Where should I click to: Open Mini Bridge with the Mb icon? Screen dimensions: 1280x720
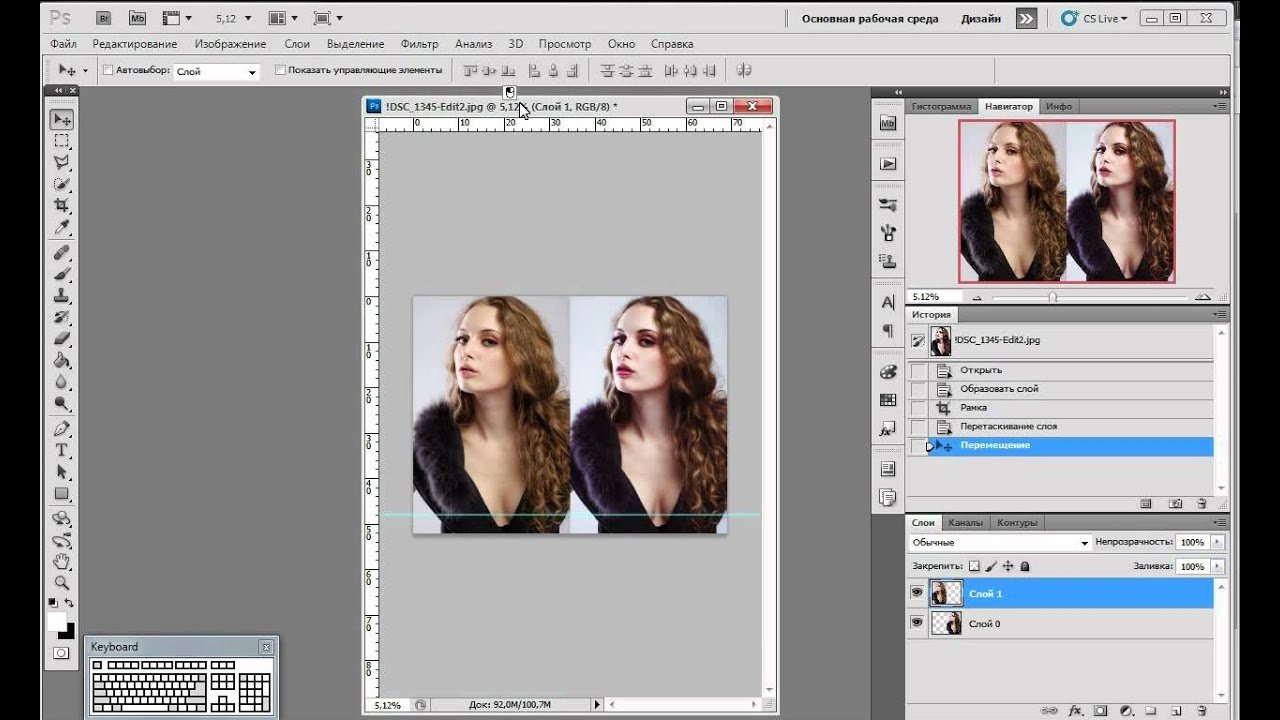pos(137,18)
